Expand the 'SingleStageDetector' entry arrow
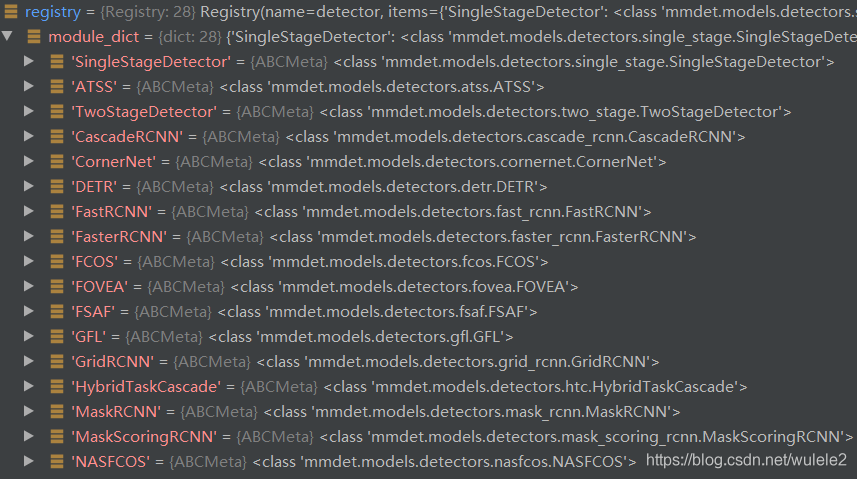 point(29,61)
